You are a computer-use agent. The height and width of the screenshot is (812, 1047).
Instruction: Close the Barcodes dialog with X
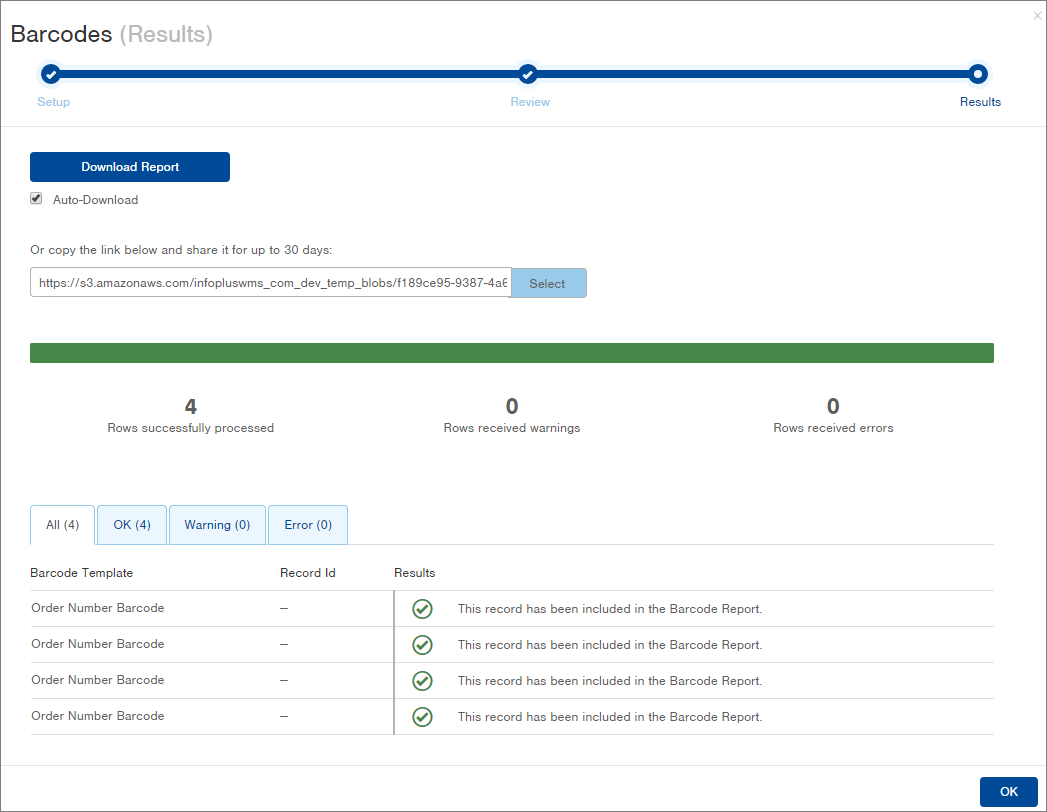(x=1036, y=16)
